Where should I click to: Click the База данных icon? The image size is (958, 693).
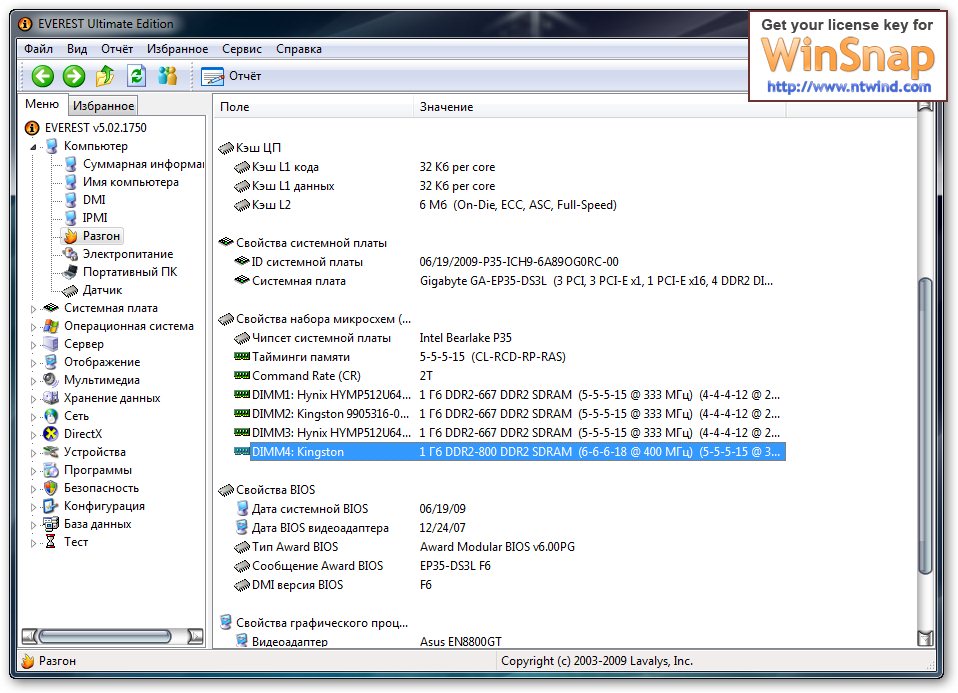(51, 524)
